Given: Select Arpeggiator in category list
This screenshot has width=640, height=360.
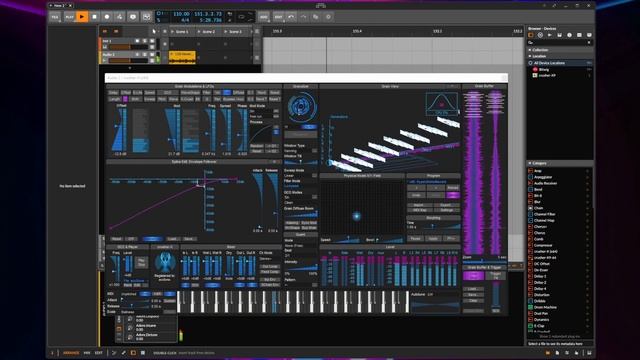Looking at the screenshot, I should click(543, 177).
